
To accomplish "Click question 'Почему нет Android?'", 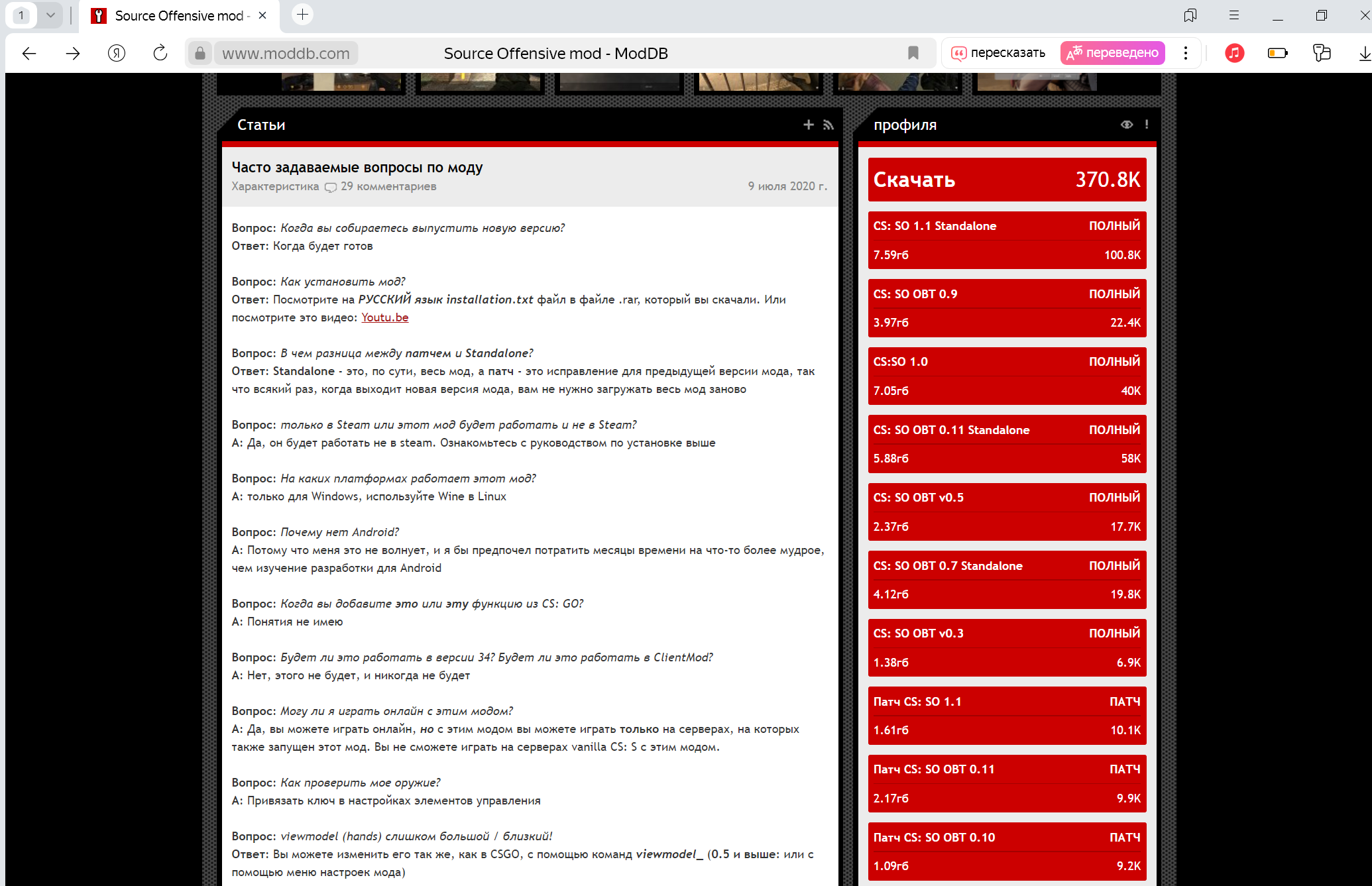I will coord(339,532).
